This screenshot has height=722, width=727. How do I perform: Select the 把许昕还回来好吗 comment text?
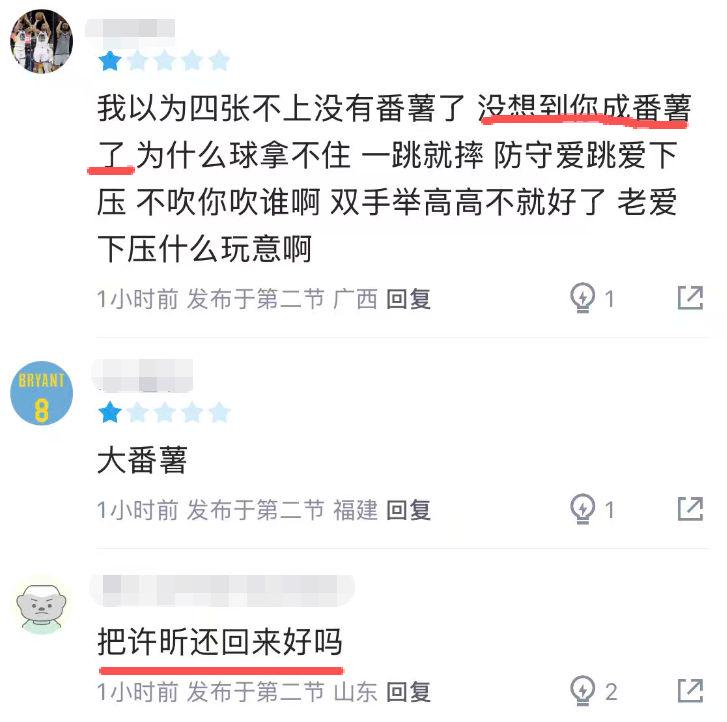click(x=220, y=641)
